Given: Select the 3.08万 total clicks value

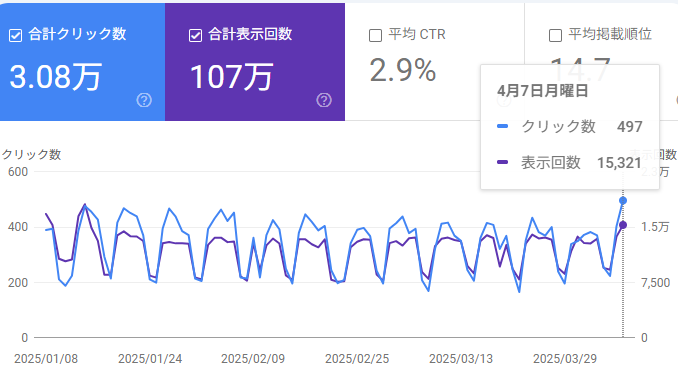Looking at the screenshot, I should point(55,77).
